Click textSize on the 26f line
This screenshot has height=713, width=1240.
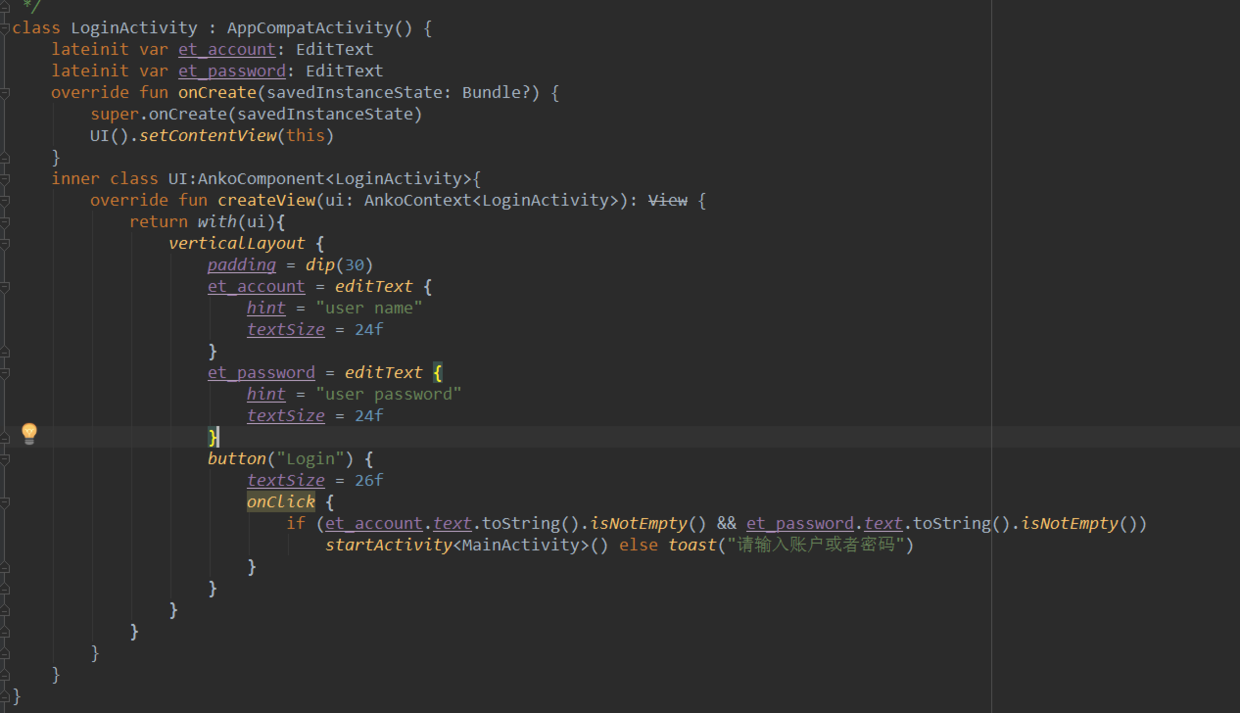[x=286, y=480]
